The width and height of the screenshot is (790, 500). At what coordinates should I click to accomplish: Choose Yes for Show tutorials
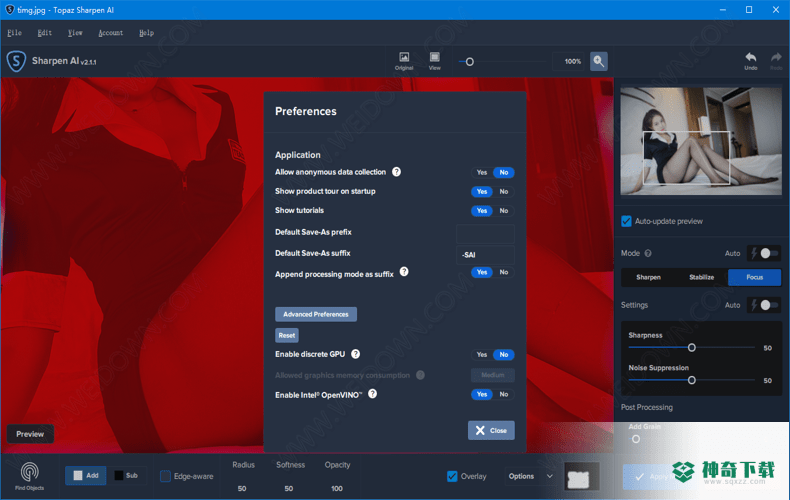click(482, 211)
